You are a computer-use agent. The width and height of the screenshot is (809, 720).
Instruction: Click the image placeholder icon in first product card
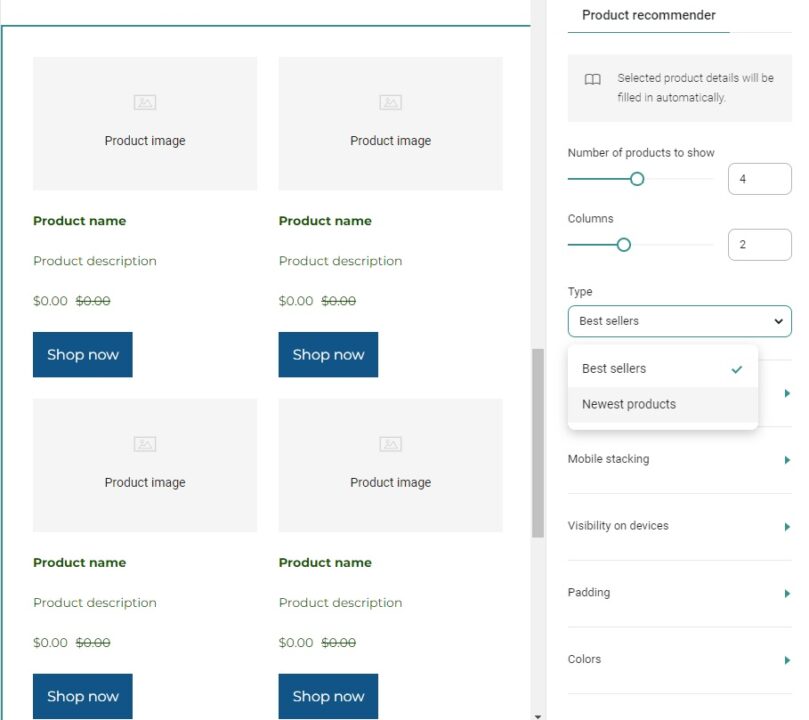(145, 101)
